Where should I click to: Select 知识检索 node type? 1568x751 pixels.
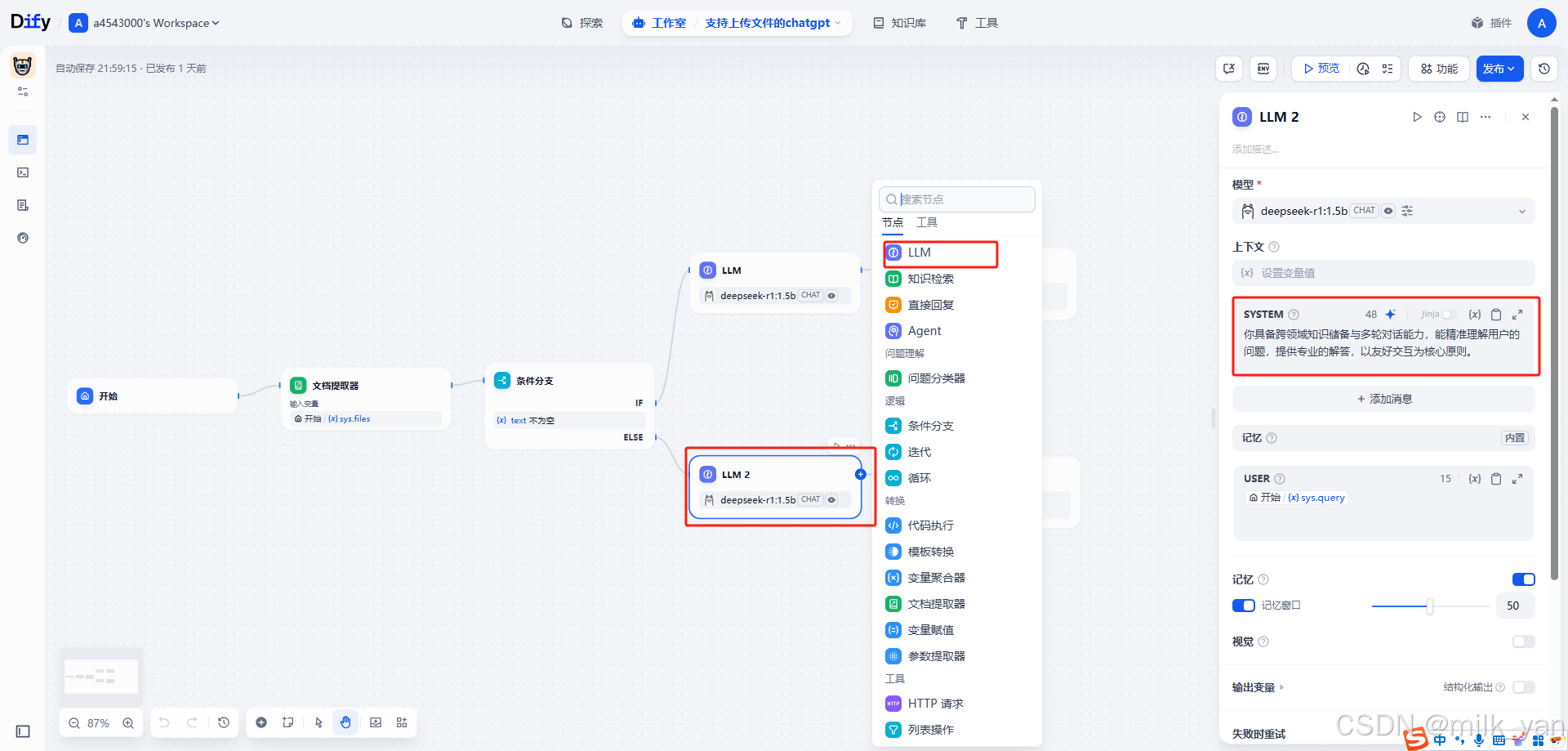[957, 279]
